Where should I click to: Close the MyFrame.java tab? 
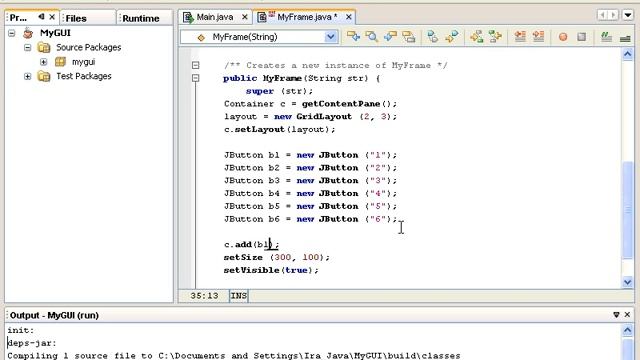[349, 17]
